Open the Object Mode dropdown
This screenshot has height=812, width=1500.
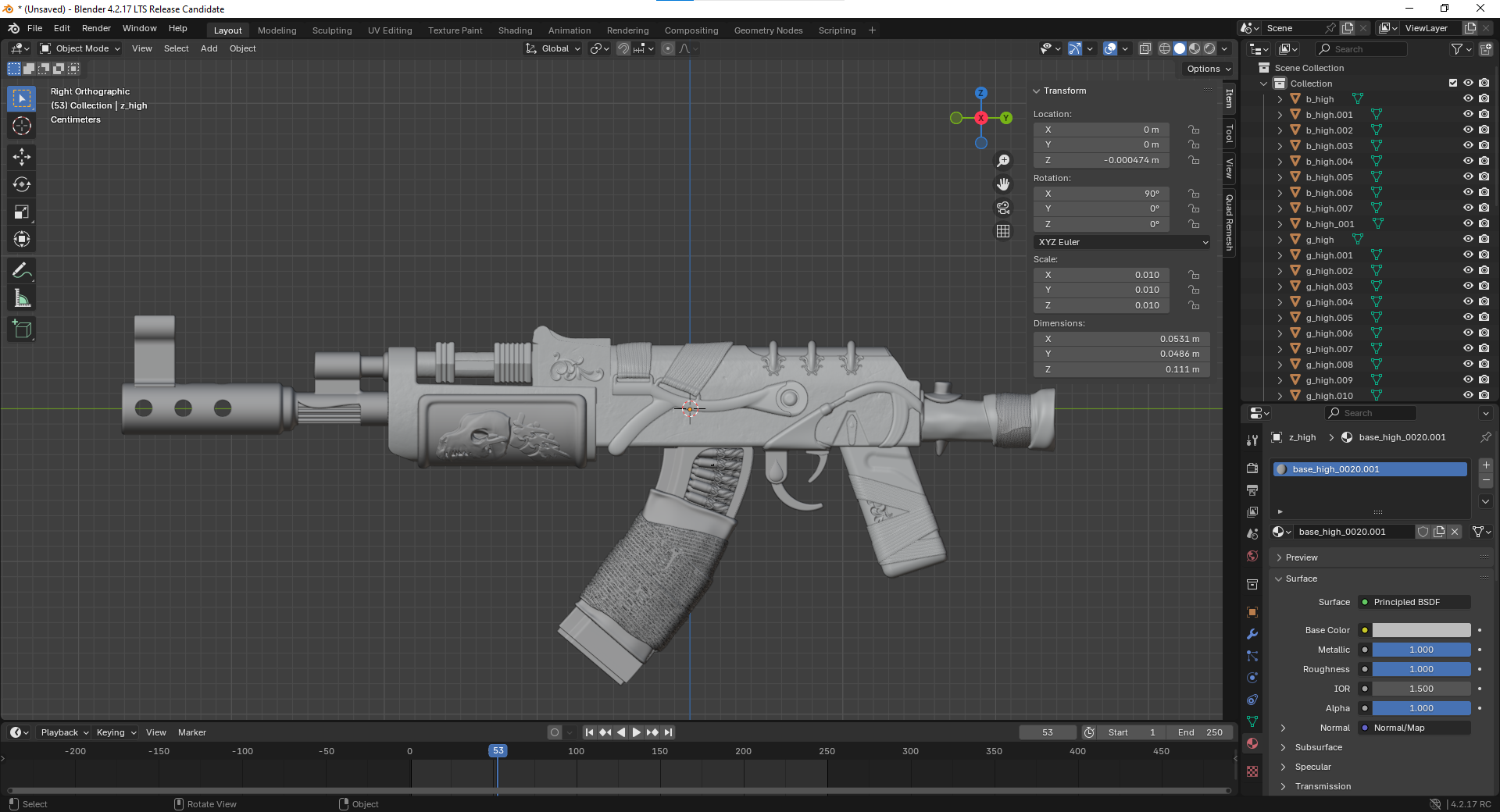click(80, 48)
